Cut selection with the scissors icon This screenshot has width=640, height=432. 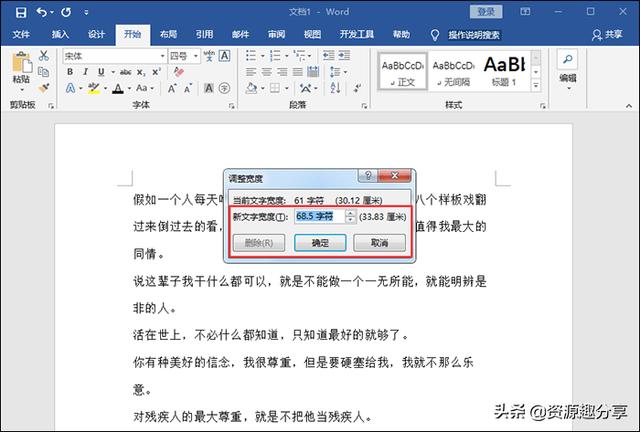point(44,56)
